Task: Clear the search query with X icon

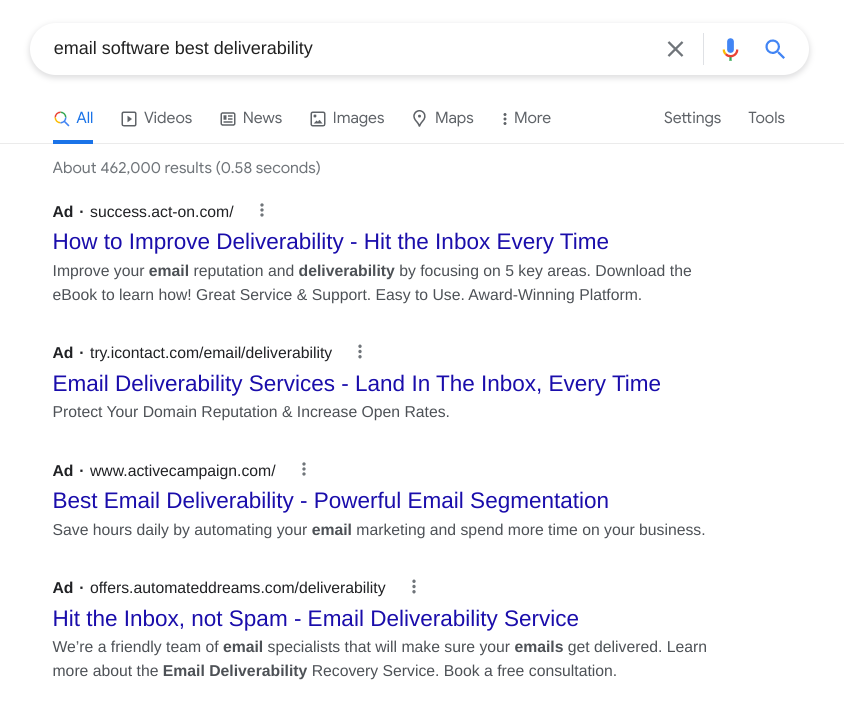Action: [675, 49]
